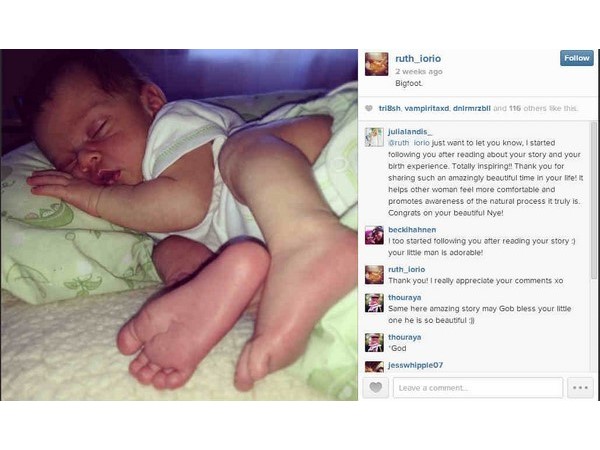
Task: Click the @ruth_iorio mention in first comment
Action: (409, 143)
